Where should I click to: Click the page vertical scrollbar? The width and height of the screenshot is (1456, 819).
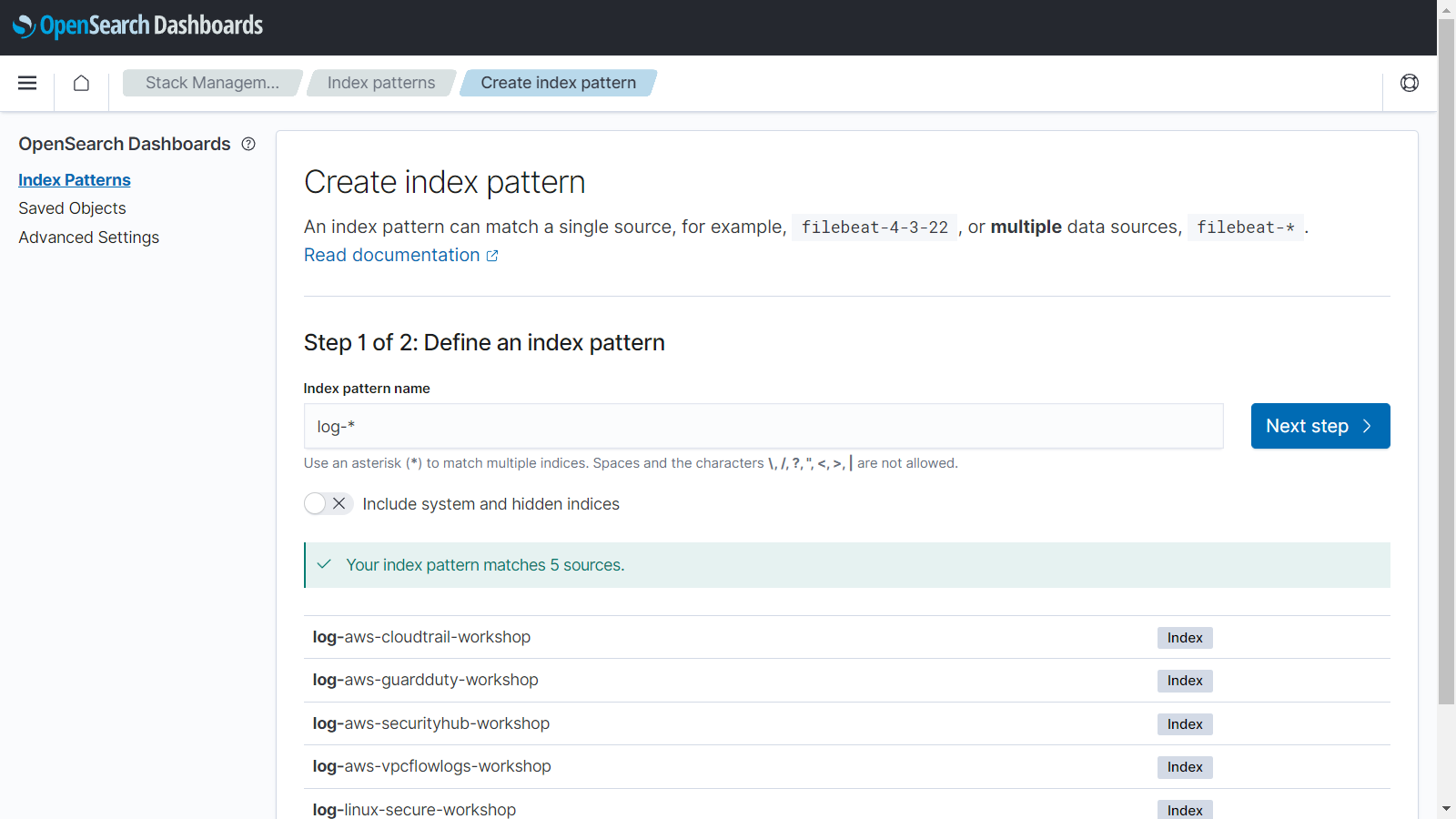(x=1446, y=364)
